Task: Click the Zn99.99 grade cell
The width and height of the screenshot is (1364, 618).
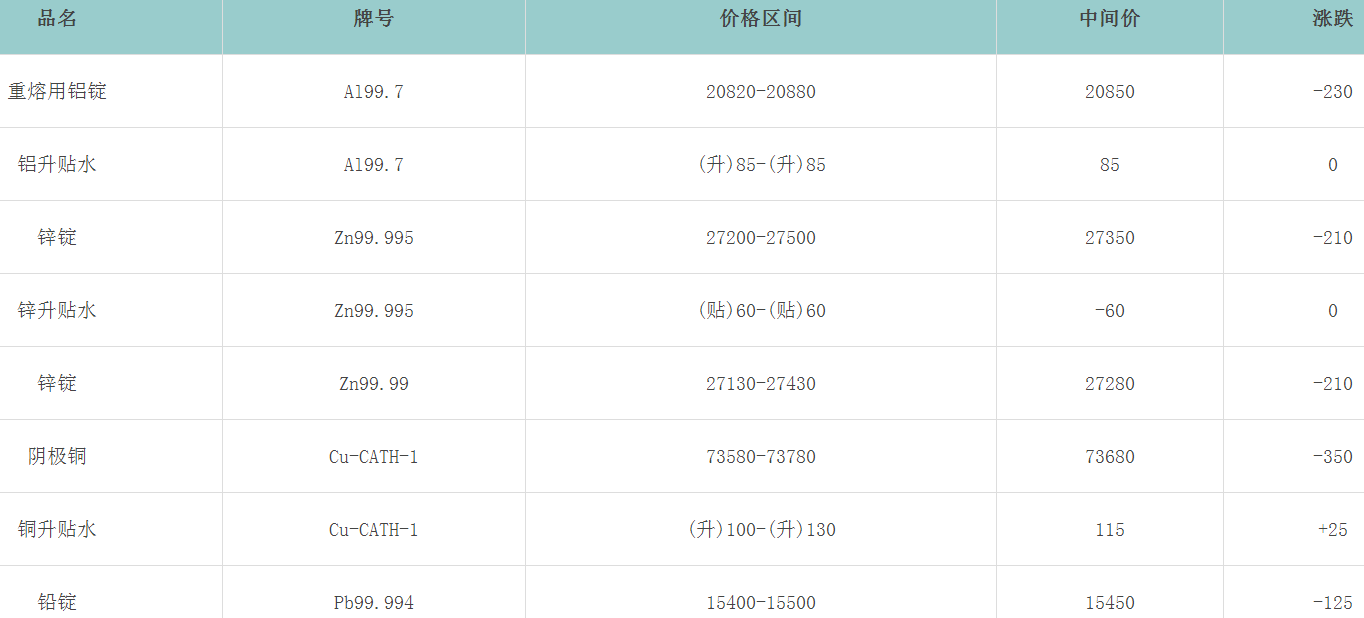Action: click(373, 384)
